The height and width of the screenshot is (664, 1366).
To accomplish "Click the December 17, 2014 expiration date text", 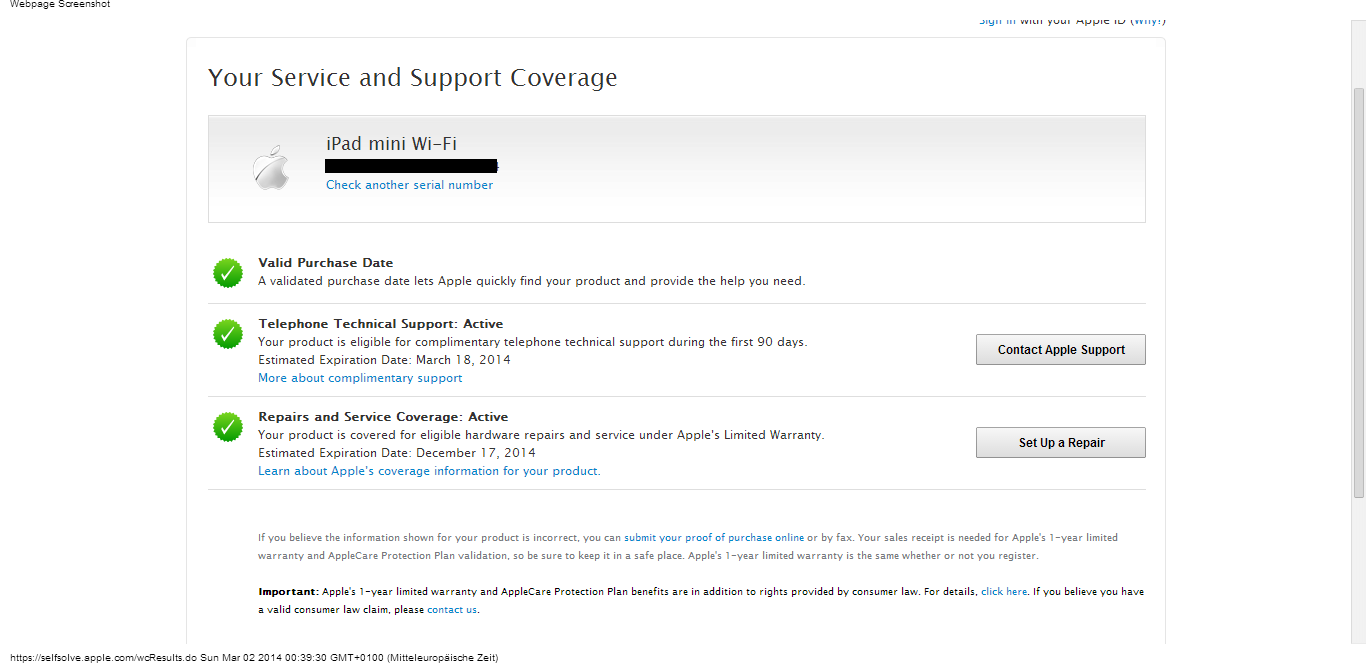I will (x=476, y=453).
